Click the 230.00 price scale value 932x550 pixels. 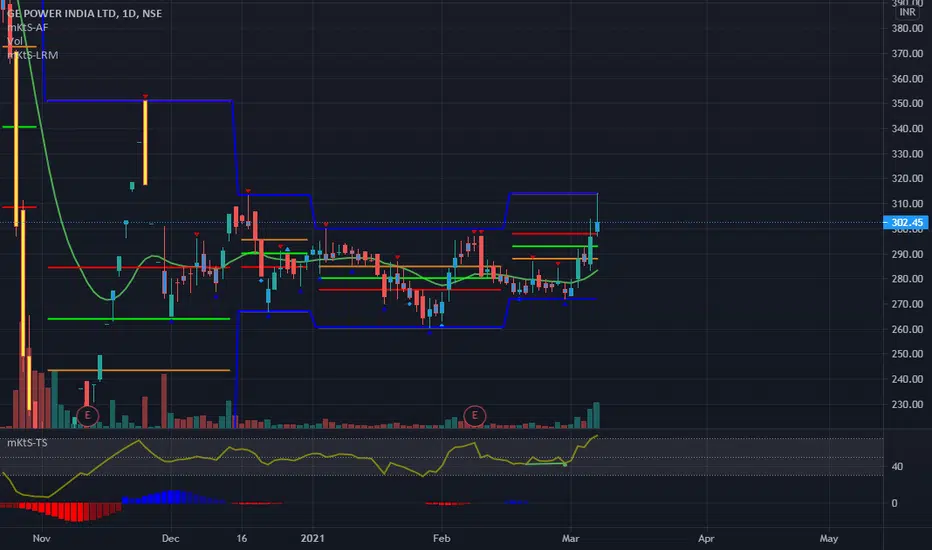[x=907, y=404]
